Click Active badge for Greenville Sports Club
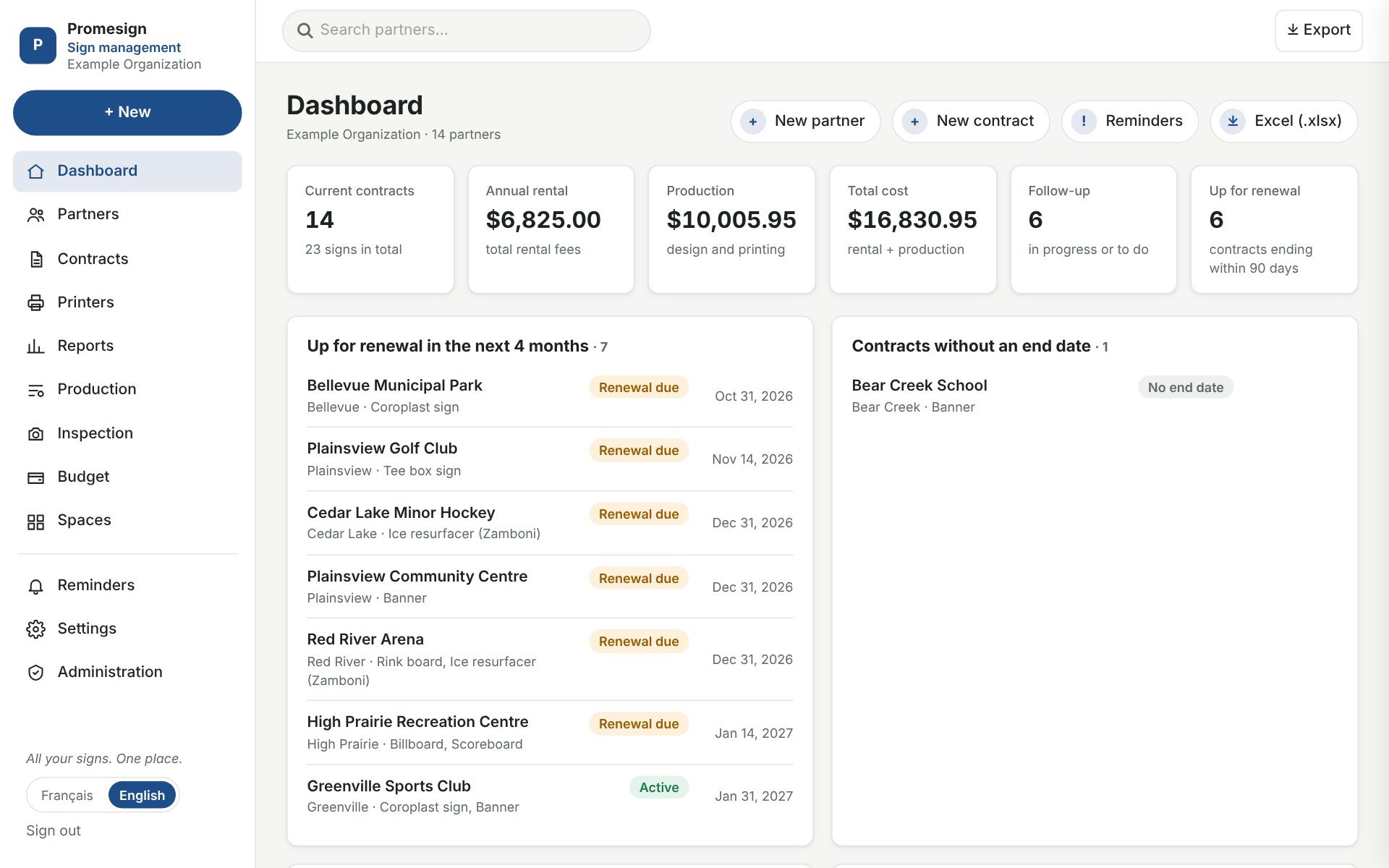This screenshot has width=1389, height=868. 658,787
